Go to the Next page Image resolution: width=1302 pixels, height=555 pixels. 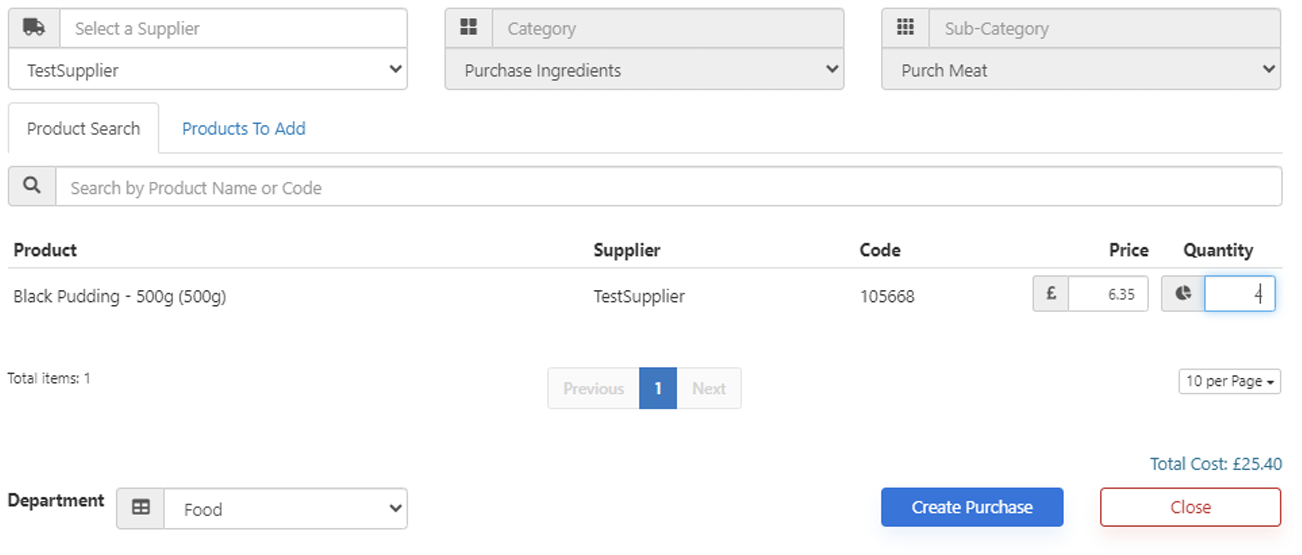click(709, 388)
